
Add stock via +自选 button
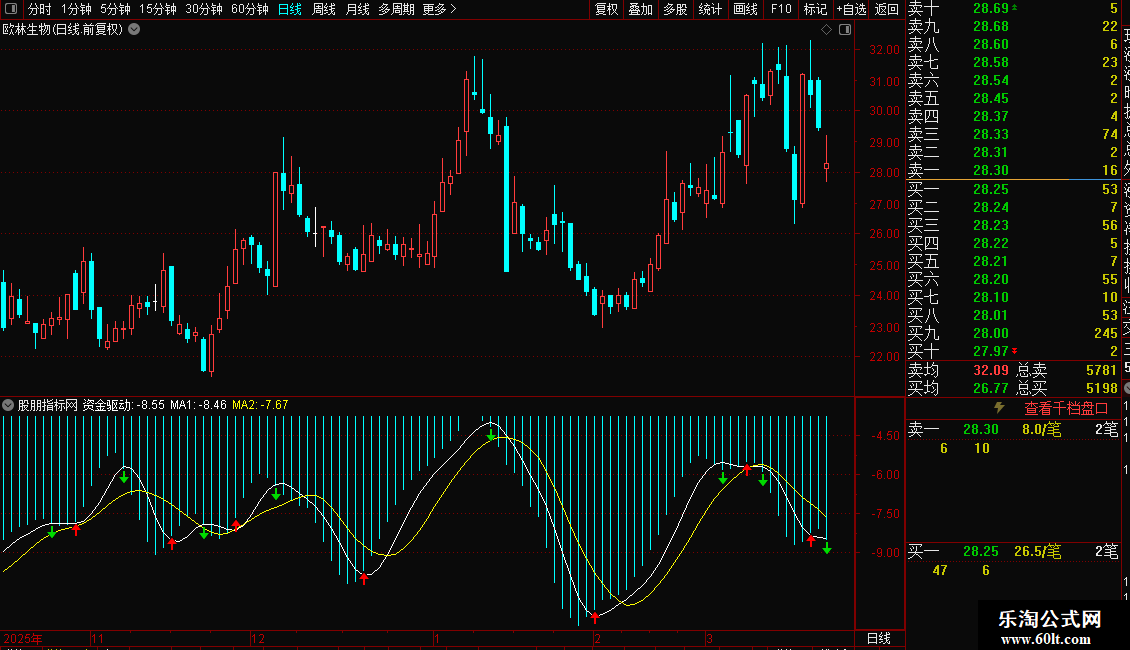tap(851, 9)
